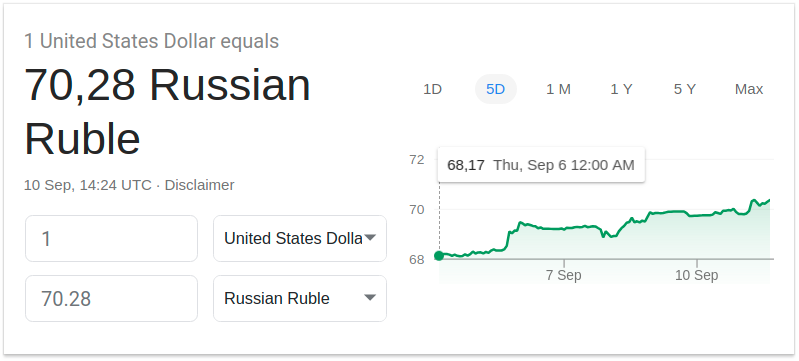Switch chart range to 1D
799x361 pixels.
click(x=432, y=89)
